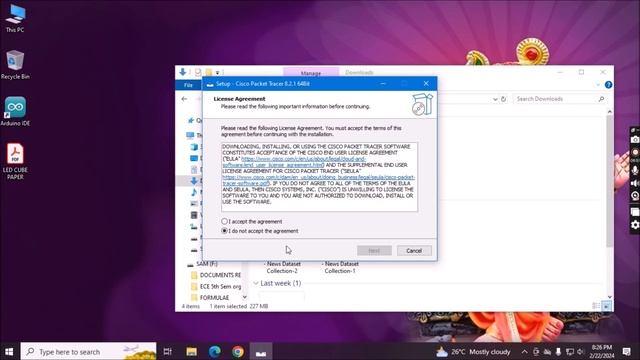The width and height of the screenshot is (640, 360).
Task: Collapse the 'Last week (1)' group
Action: [x=256, y=283]
